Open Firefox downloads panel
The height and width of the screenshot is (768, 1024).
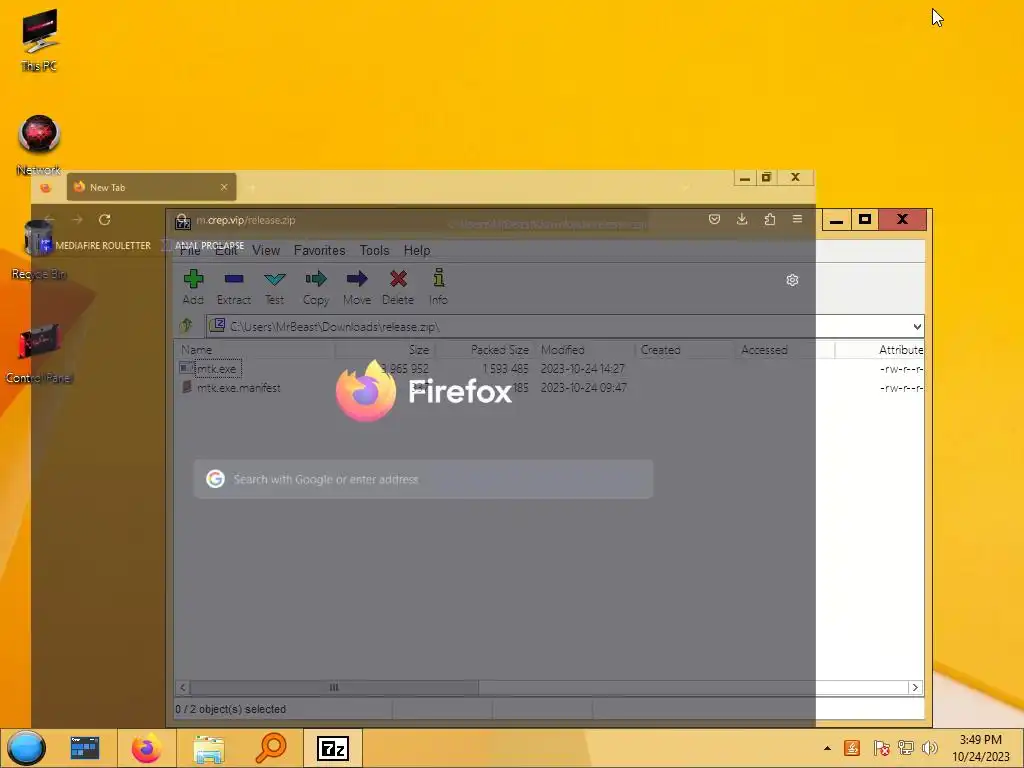pyautogui.click(x=742, y=219)
